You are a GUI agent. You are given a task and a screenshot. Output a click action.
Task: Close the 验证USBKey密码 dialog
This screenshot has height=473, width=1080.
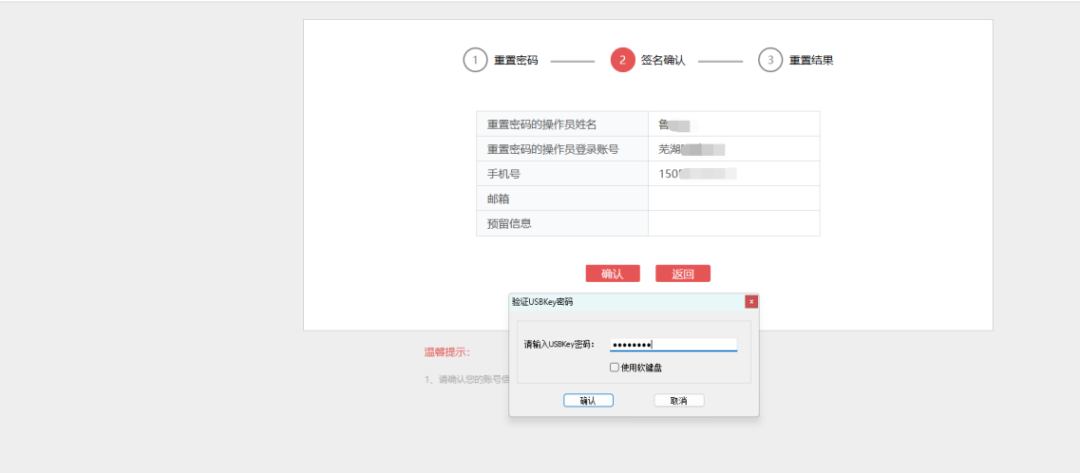(x=751, y=302)
